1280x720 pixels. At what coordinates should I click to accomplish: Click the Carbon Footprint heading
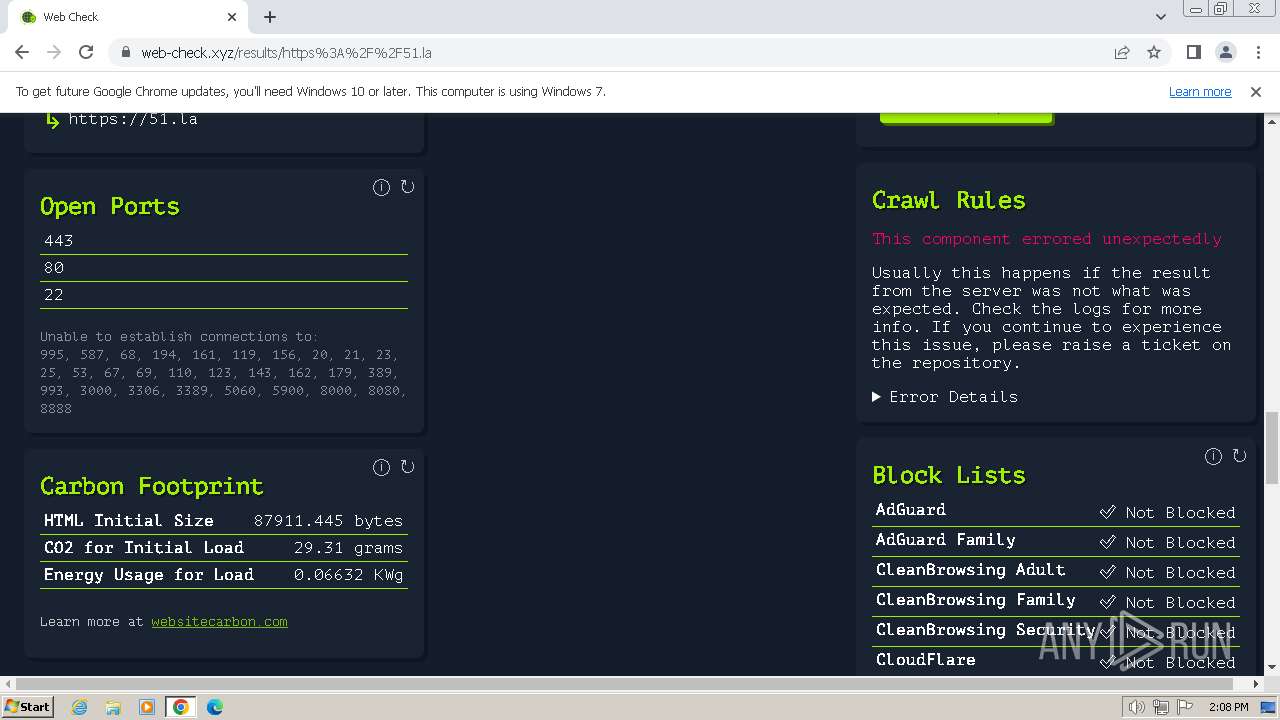[x=152, y=486]
